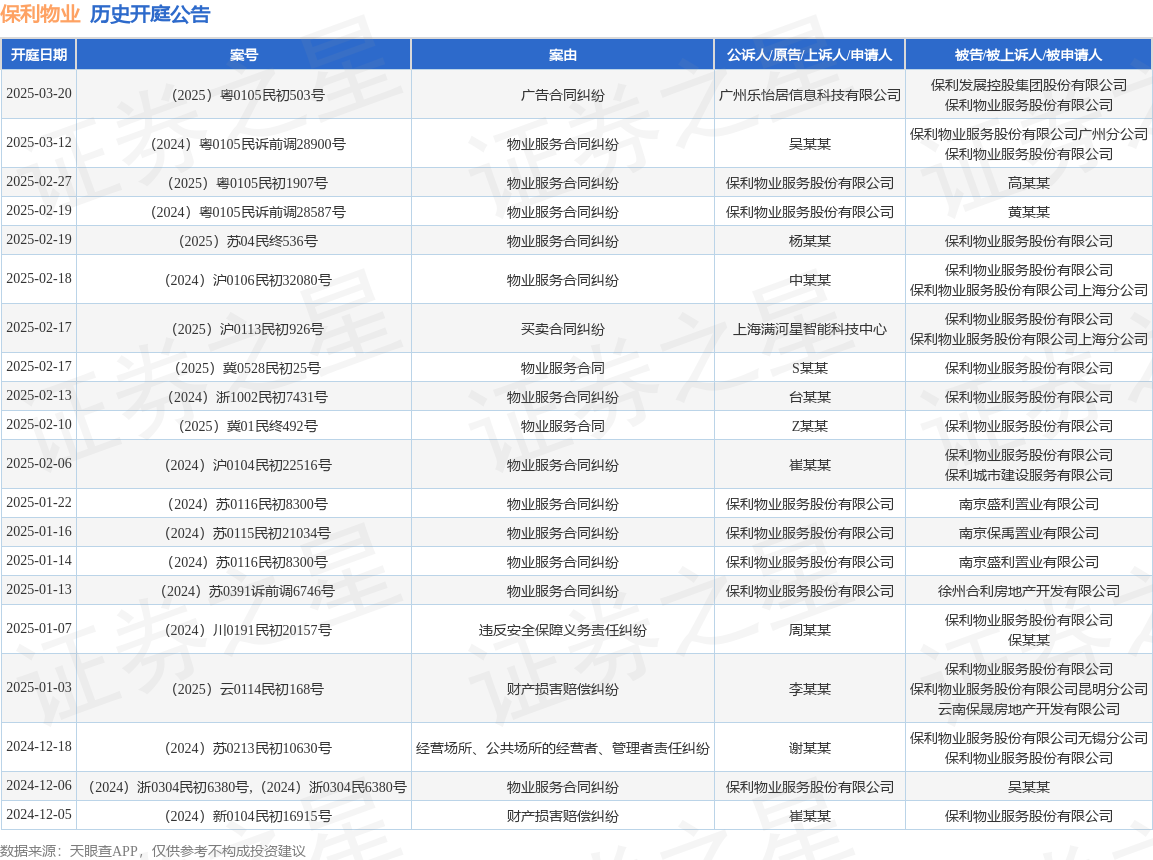The width and height of the screenshot is (1153, 860).
Task: Select case number (2024)粤0105民诉前调28587号
Action: tap(243, 212)
